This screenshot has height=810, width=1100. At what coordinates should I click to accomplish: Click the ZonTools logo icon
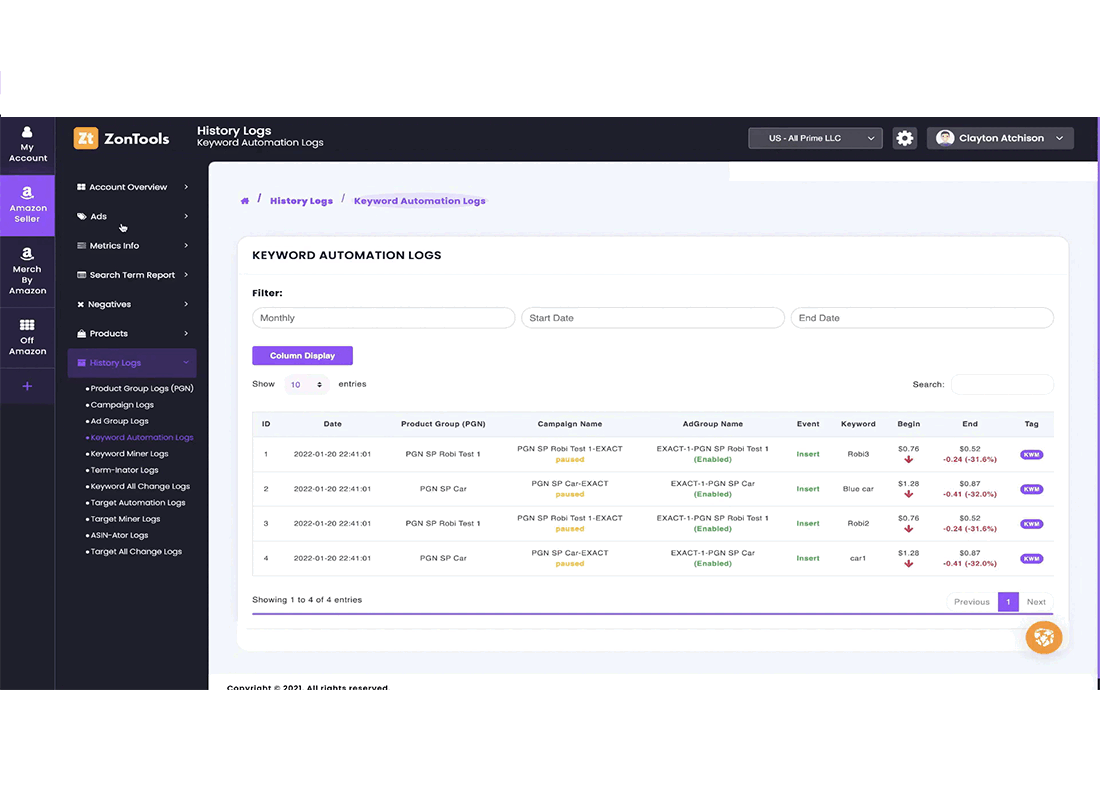point(86,138)
